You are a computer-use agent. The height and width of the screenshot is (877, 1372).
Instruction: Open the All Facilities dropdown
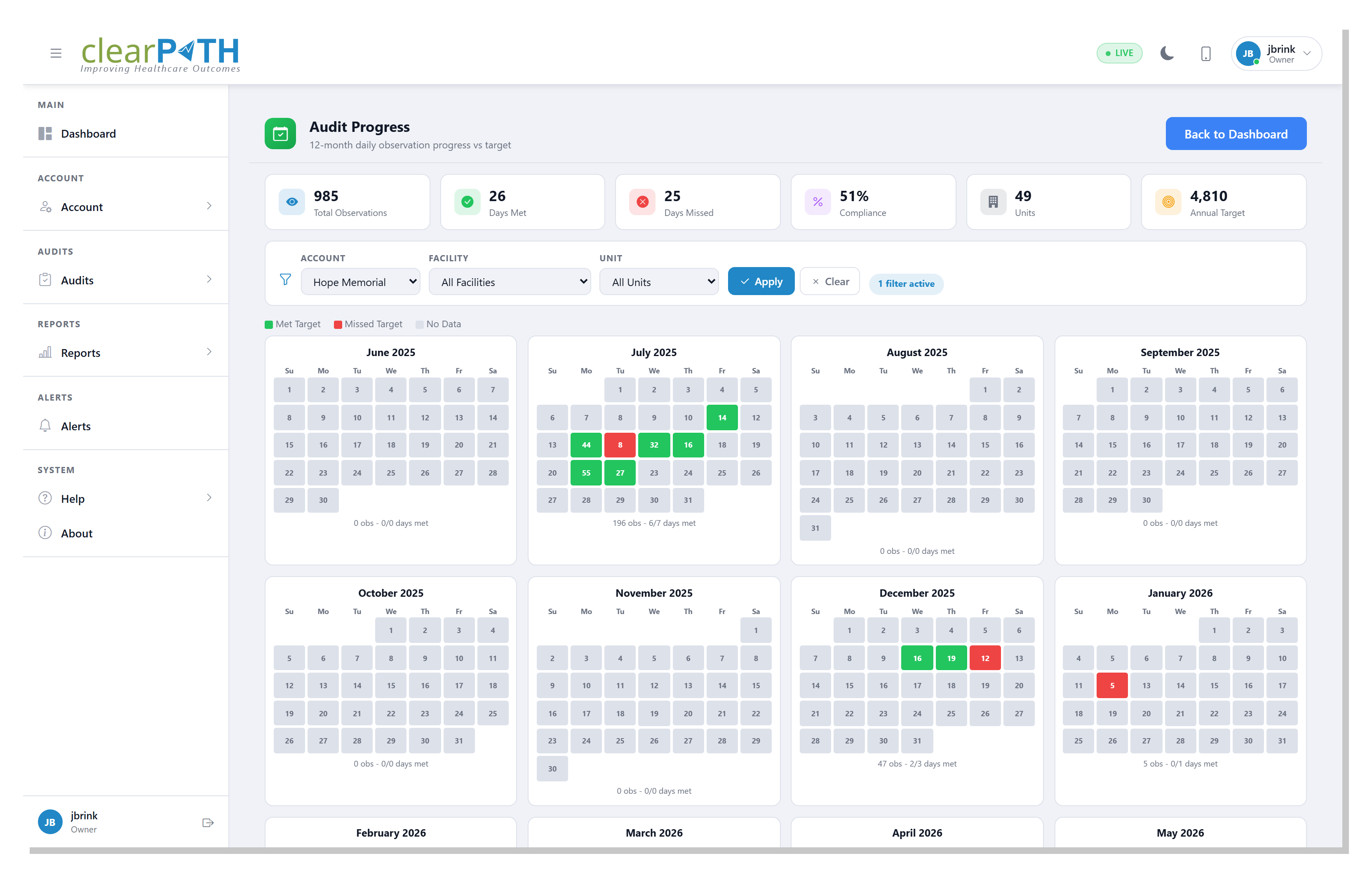(510, 282)
